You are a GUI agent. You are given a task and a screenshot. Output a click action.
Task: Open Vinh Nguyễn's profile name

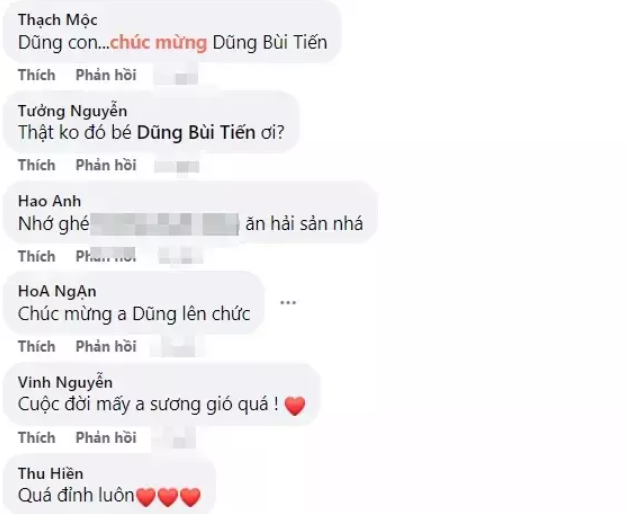coord(65,383)
